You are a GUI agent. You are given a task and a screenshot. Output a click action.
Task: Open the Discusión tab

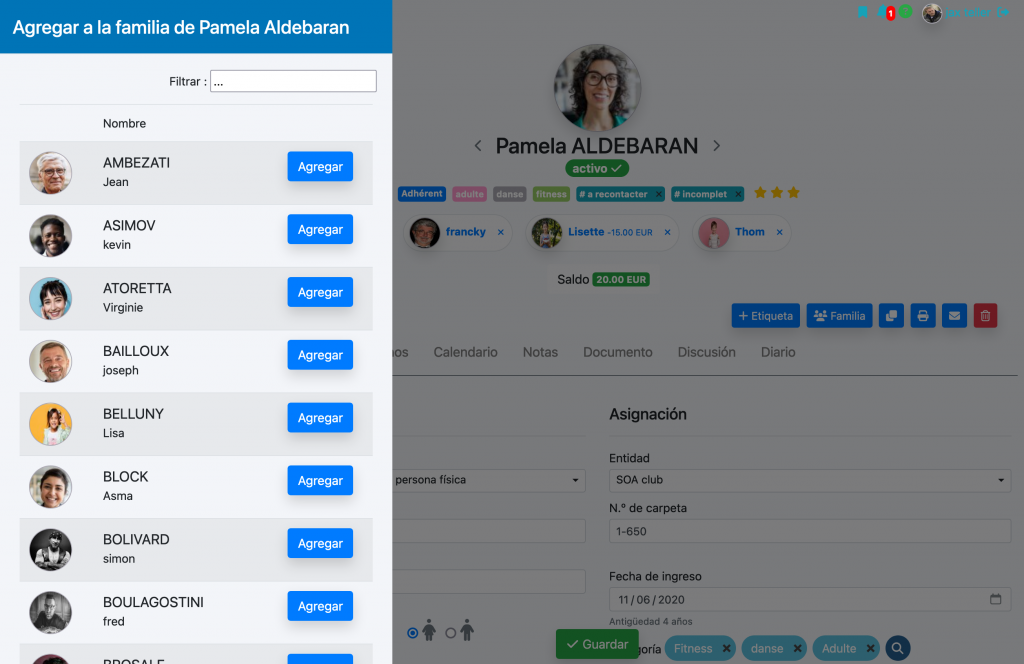pos(707,352)
